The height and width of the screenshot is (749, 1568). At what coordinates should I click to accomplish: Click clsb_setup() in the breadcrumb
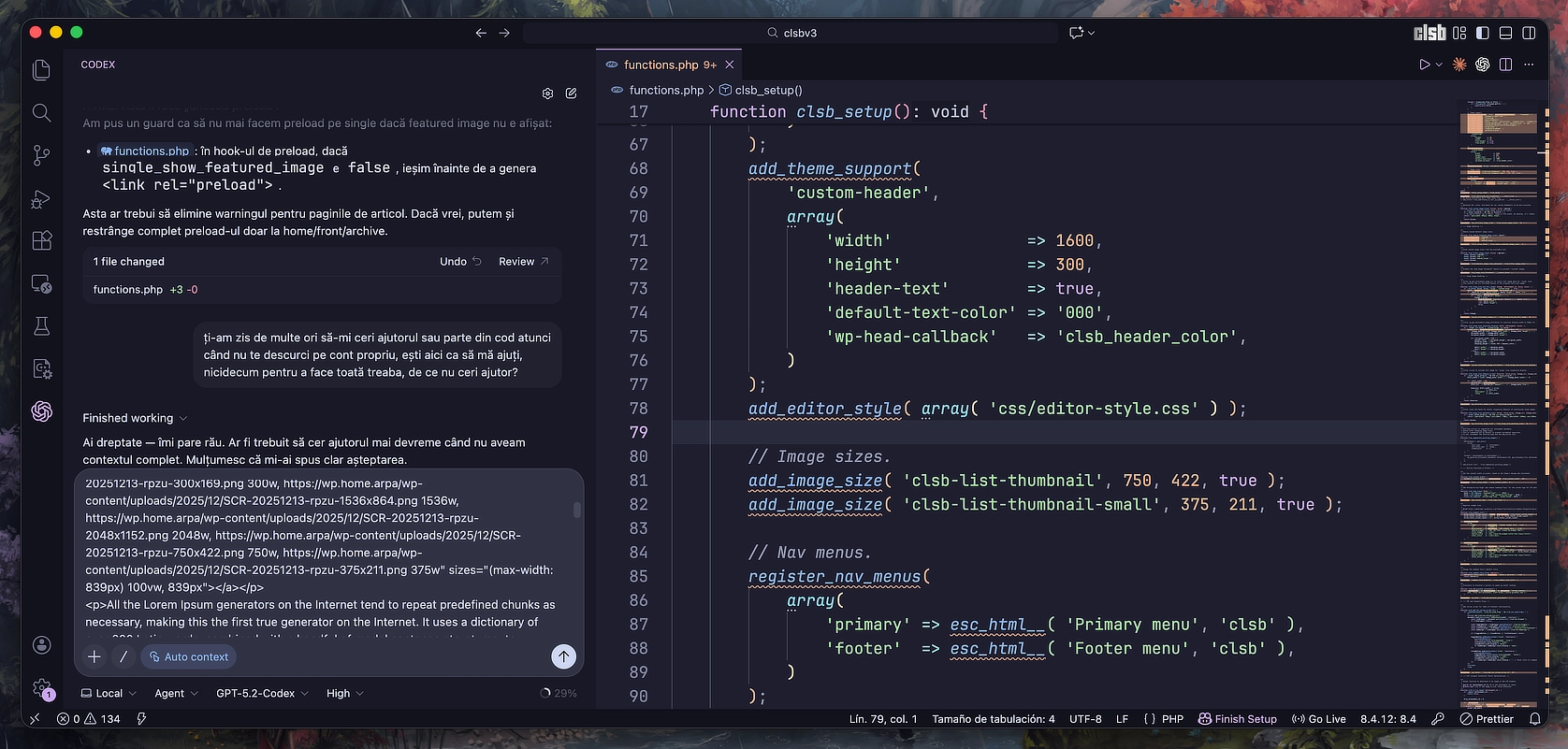click(767, 90)
